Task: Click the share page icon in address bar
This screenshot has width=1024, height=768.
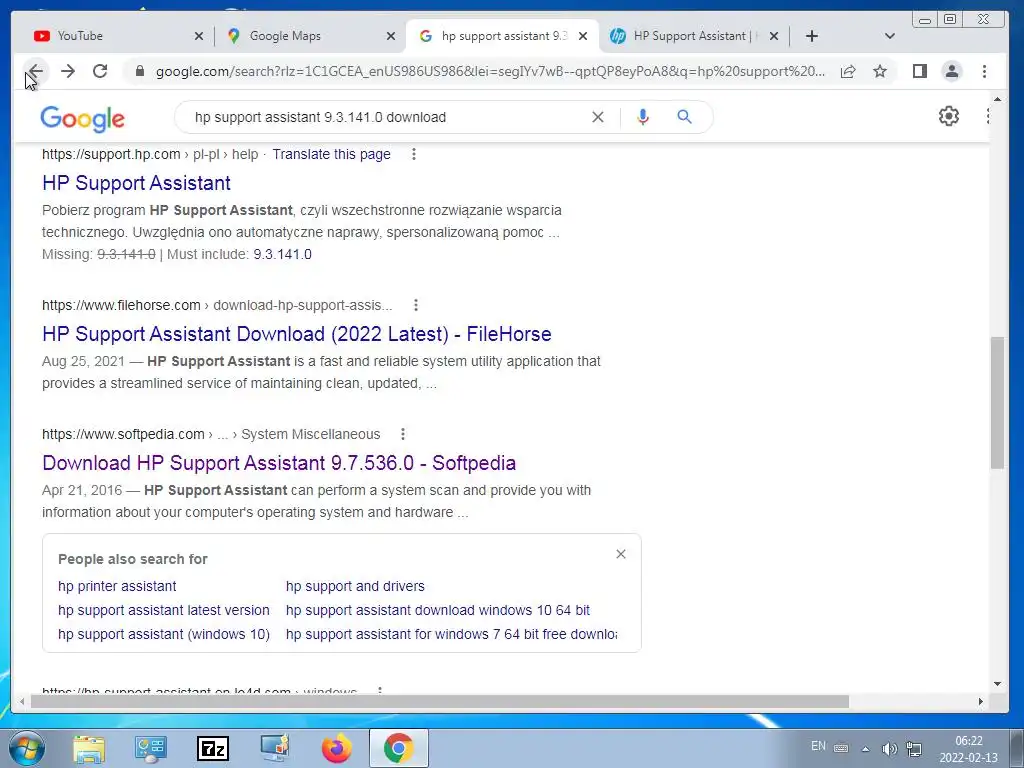Action: [x=848, y=71]
